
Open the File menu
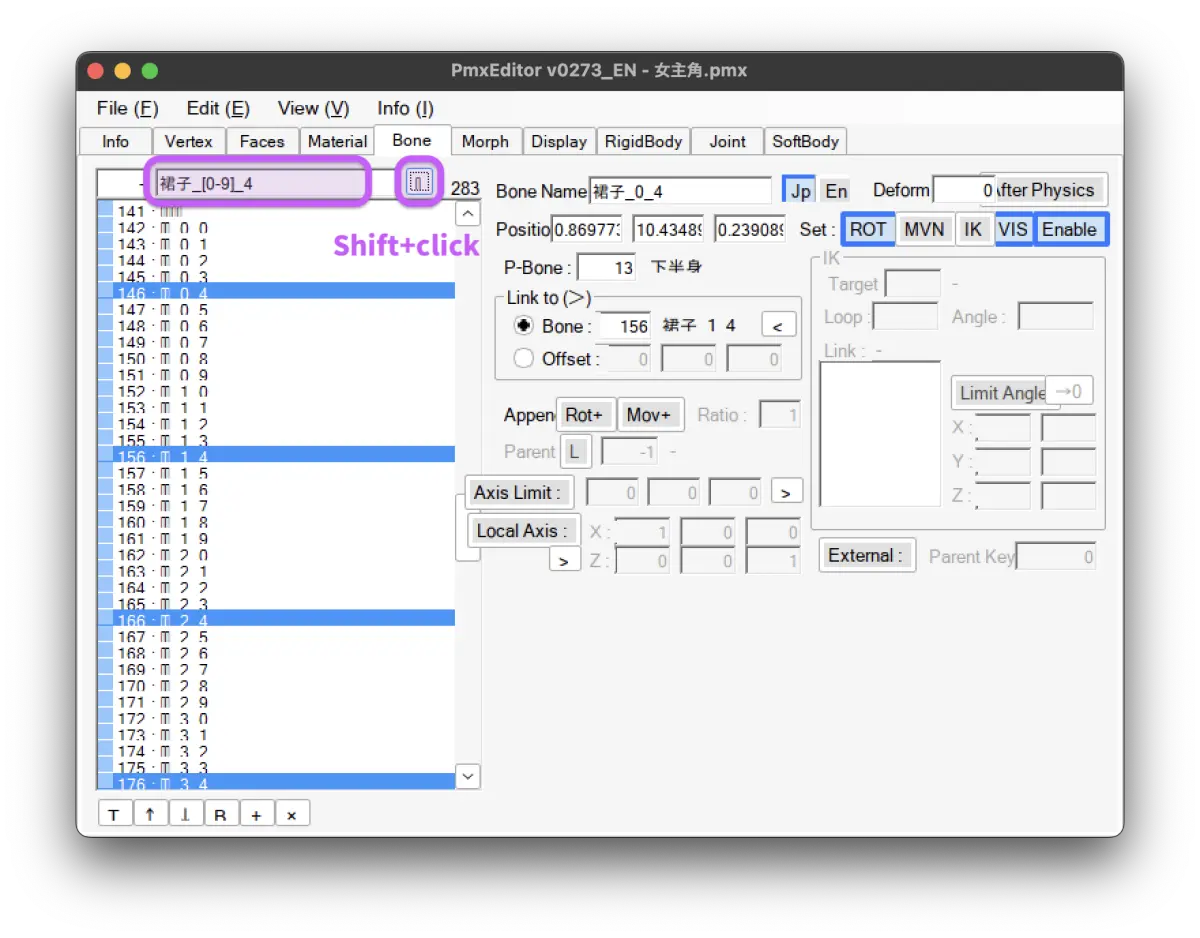click(x=127, y=108)
